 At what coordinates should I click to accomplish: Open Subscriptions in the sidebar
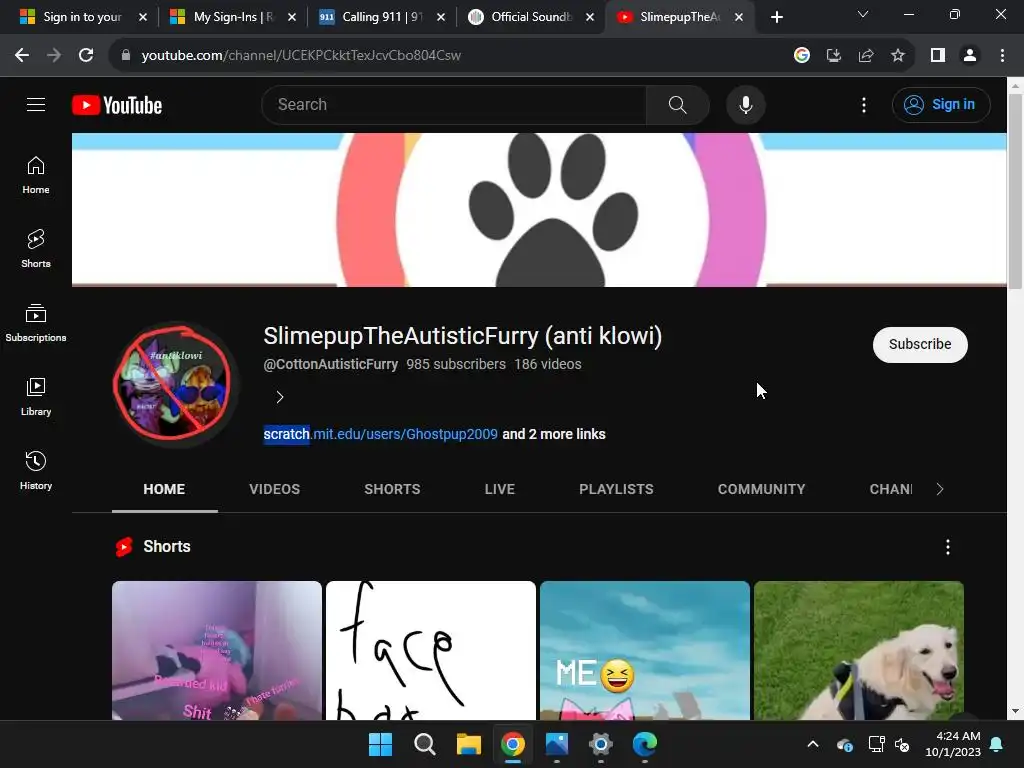click(x=36, y=323)
